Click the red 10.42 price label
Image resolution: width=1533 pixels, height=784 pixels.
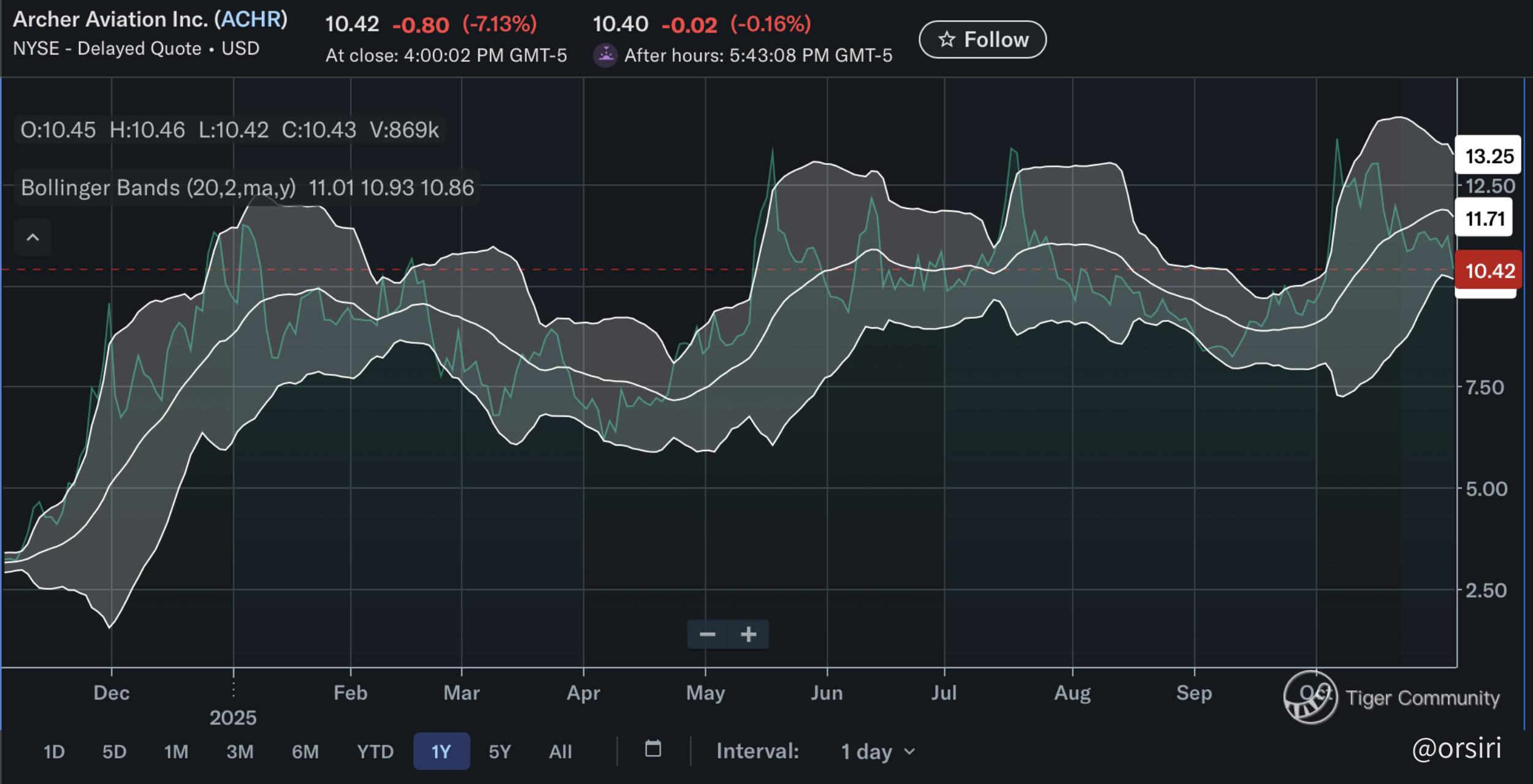tap(1489, 270)
